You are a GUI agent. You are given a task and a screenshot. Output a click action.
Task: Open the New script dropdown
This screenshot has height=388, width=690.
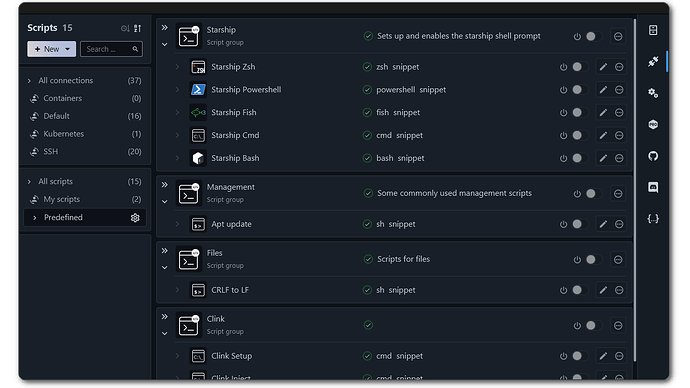tap(68, 49)
